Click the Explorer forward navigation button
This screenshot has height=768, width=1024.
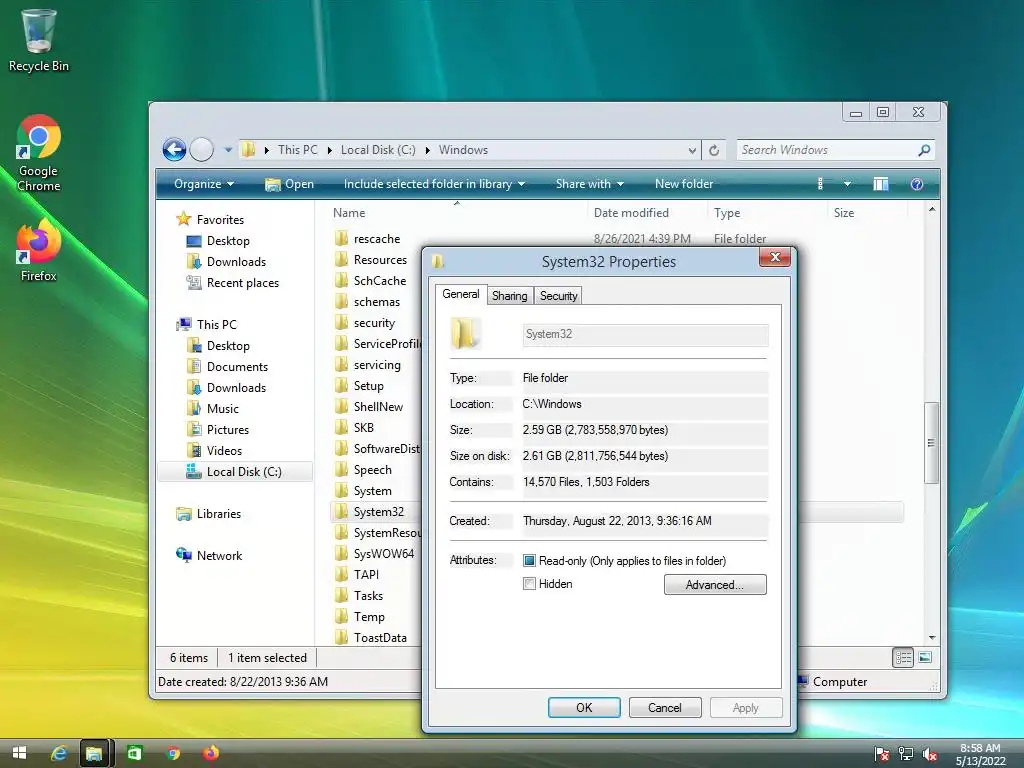[202, 150]
